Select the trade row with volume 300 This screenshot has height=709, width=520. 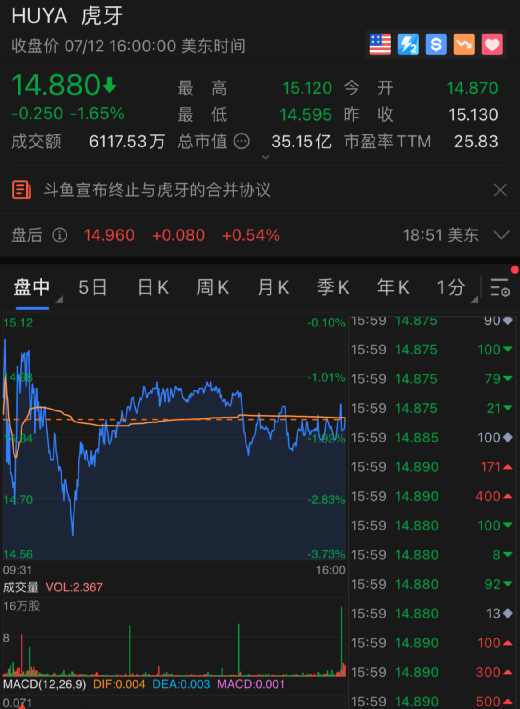432,672
